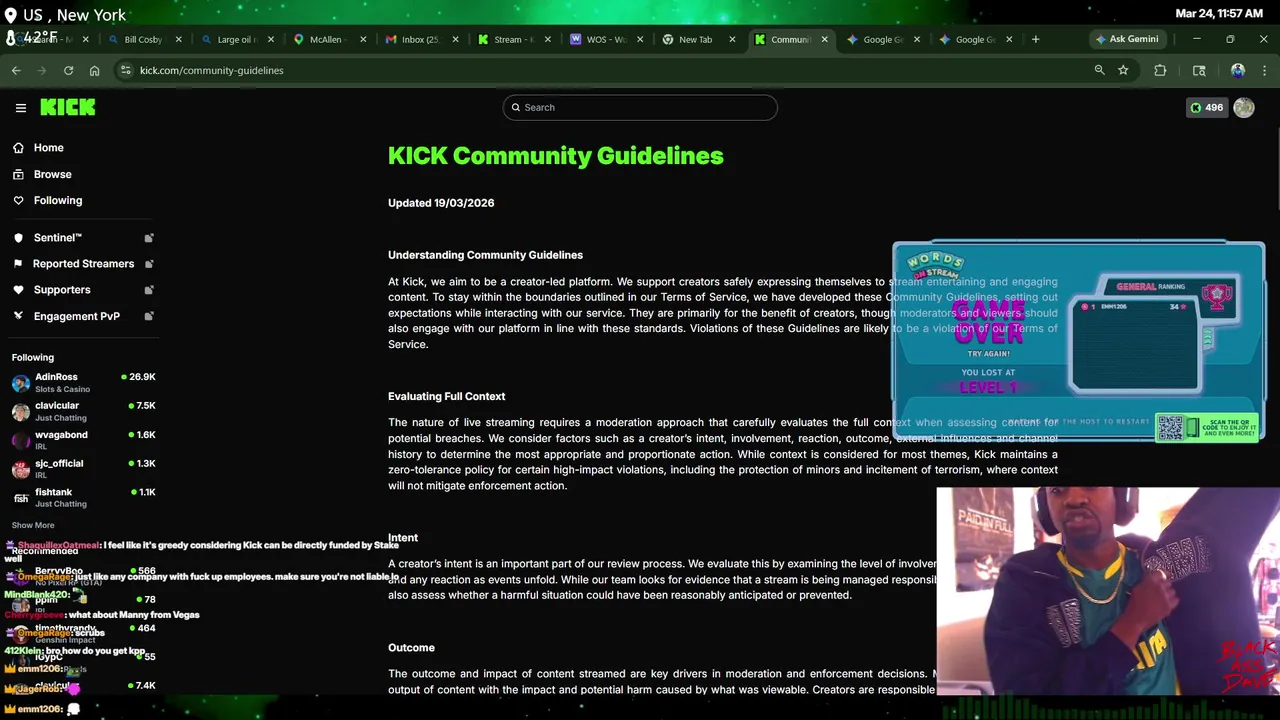Go to Home in sidebar

(48, 148)
